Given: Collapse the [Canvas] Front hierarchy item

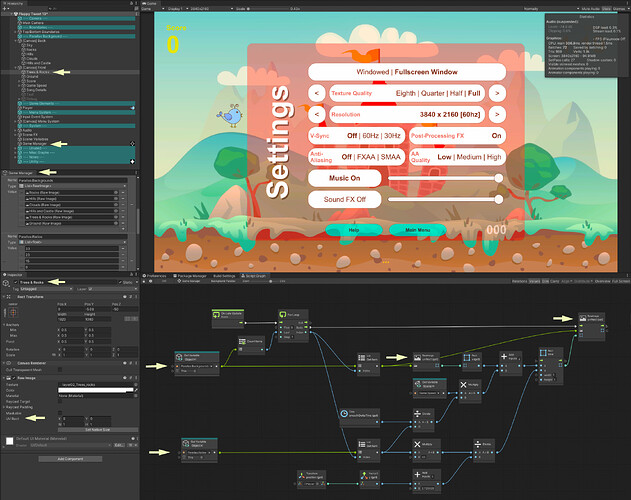Looking at the screenshot, I should click(16, 68).
